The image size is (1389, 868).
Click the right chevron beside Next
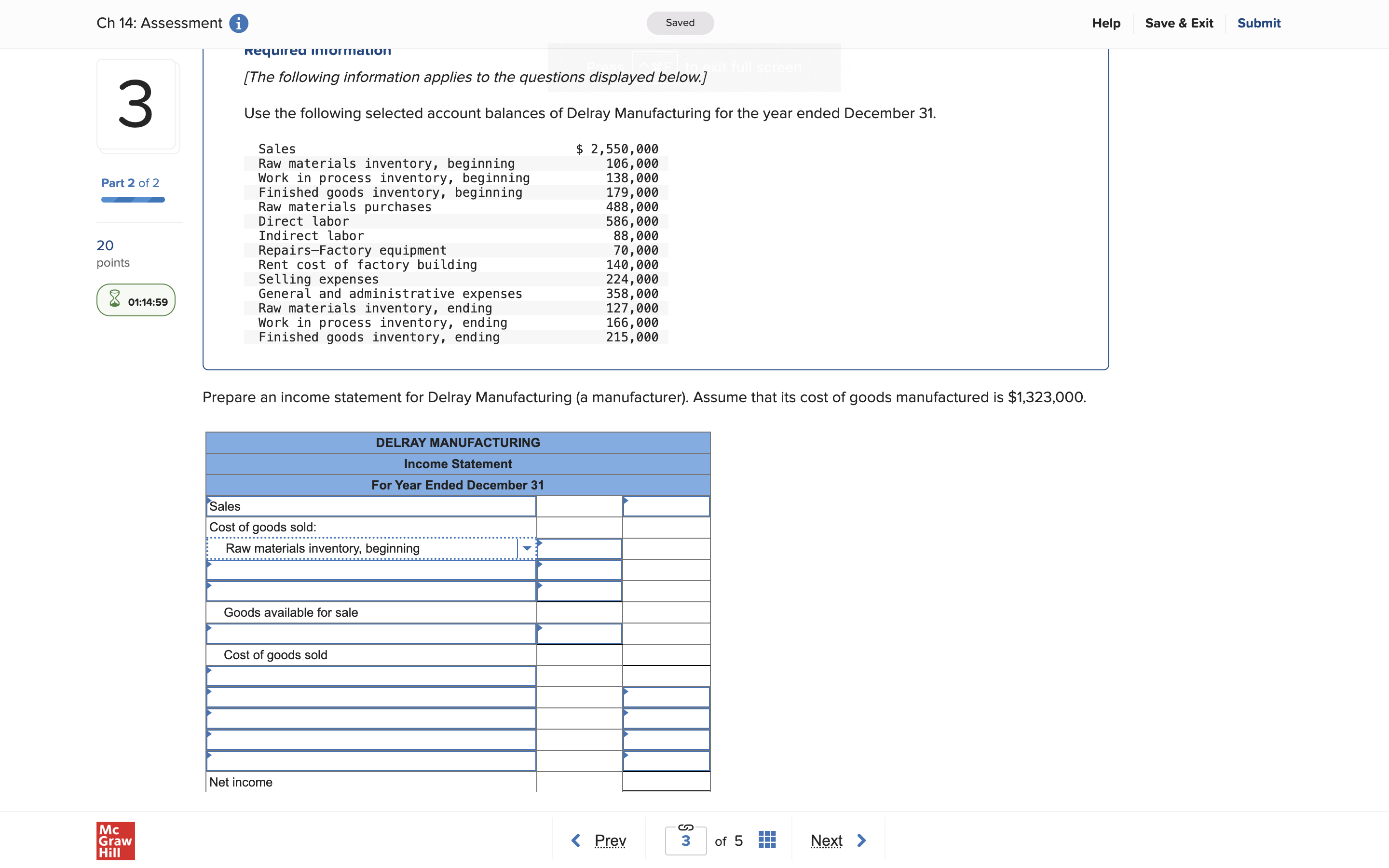click(x=862, y=840)
